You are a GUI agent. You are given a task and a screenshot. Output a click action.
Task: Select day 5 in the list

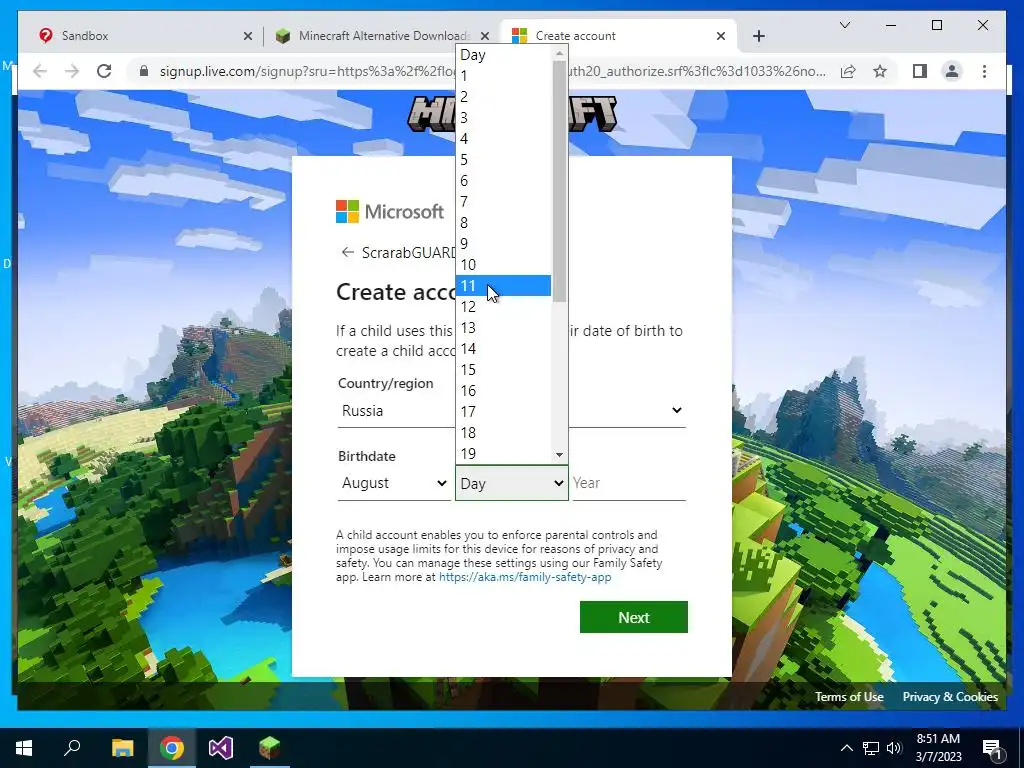[x=503, y=160]
